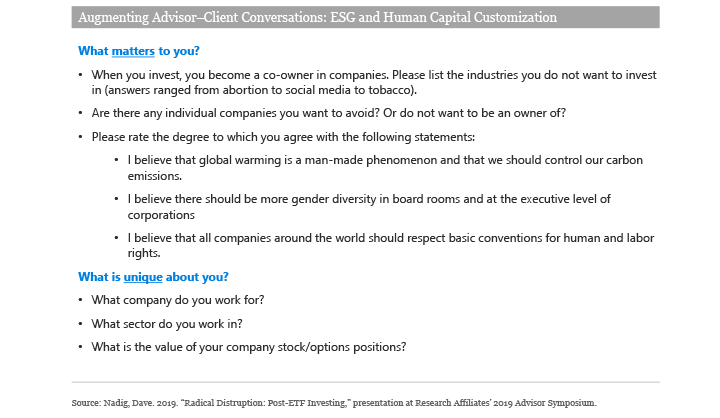Click the sentence "Or do not want to be an owner of?"
The height and width of the screenshot is (418, 720).
coord(472,113)
